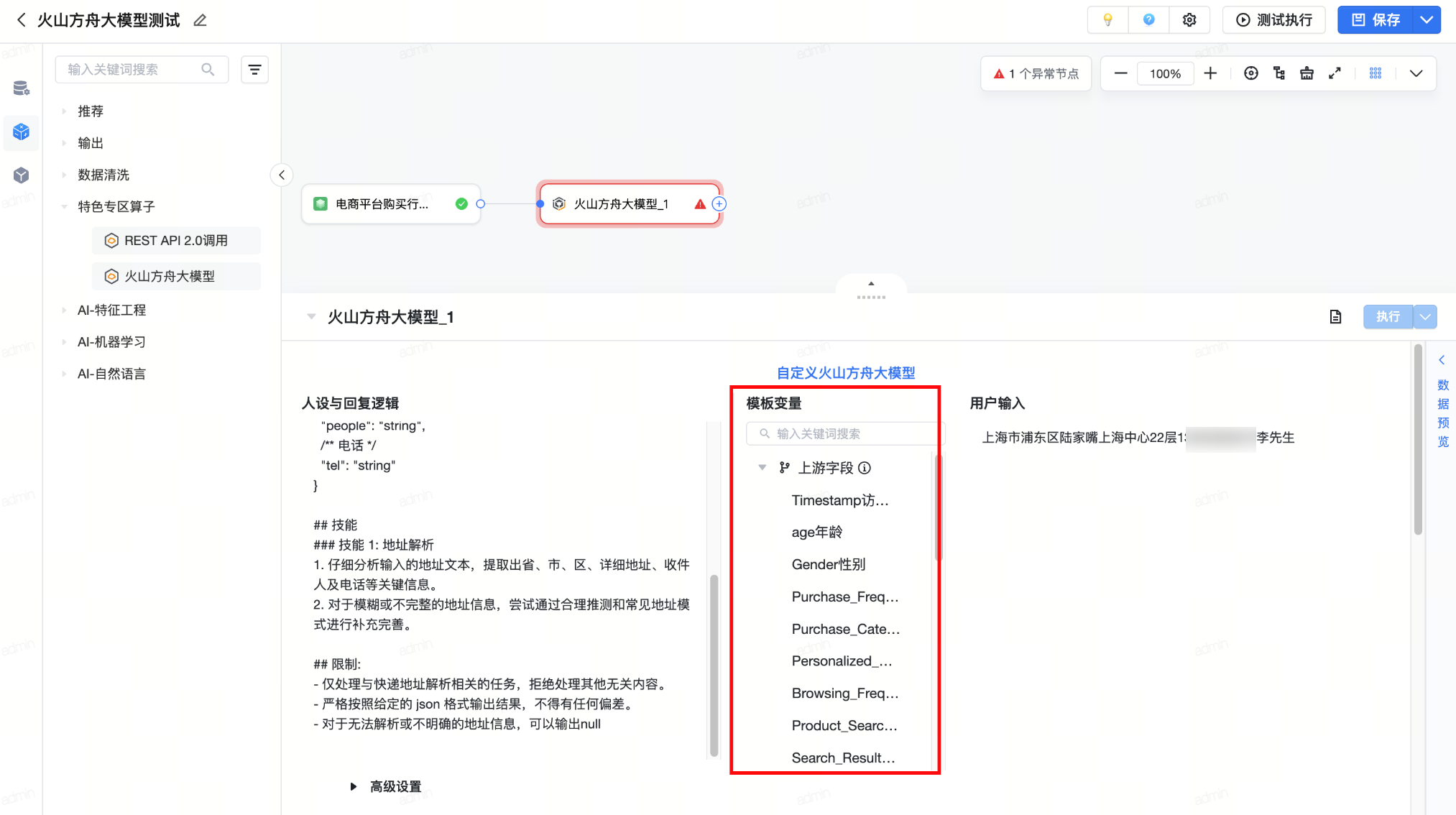1456x815 pixels.
Task: Click the 测试执行 button
Action: (x=1274, y=20)
